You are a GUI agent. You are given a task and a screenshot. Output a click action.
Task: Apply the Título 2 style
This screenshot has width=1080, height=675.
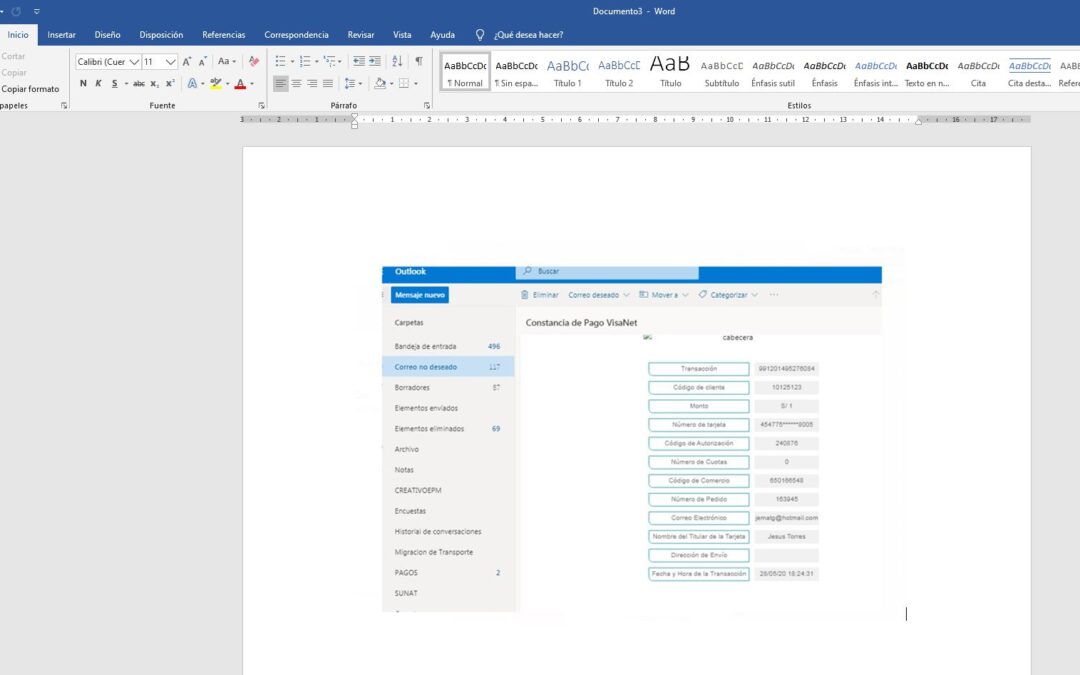(619, 72)
